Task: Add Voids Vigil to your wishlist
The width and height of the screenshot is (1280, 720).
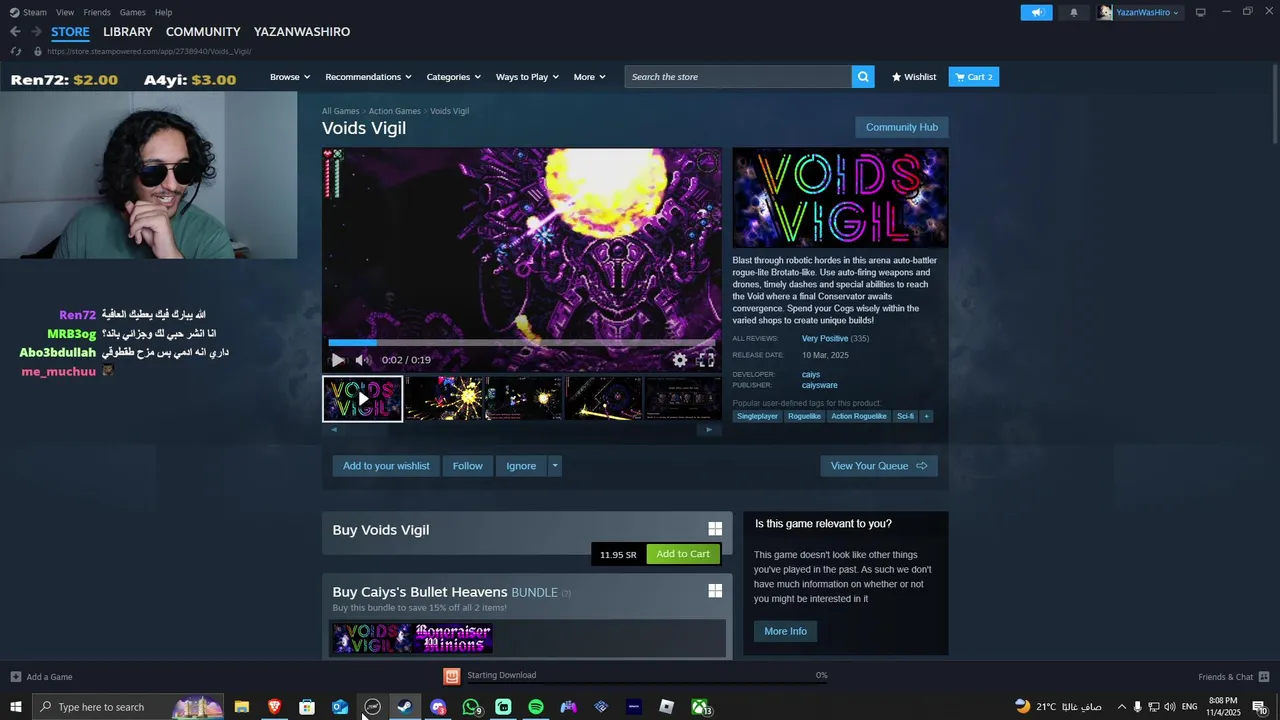Action: [386, 466]
